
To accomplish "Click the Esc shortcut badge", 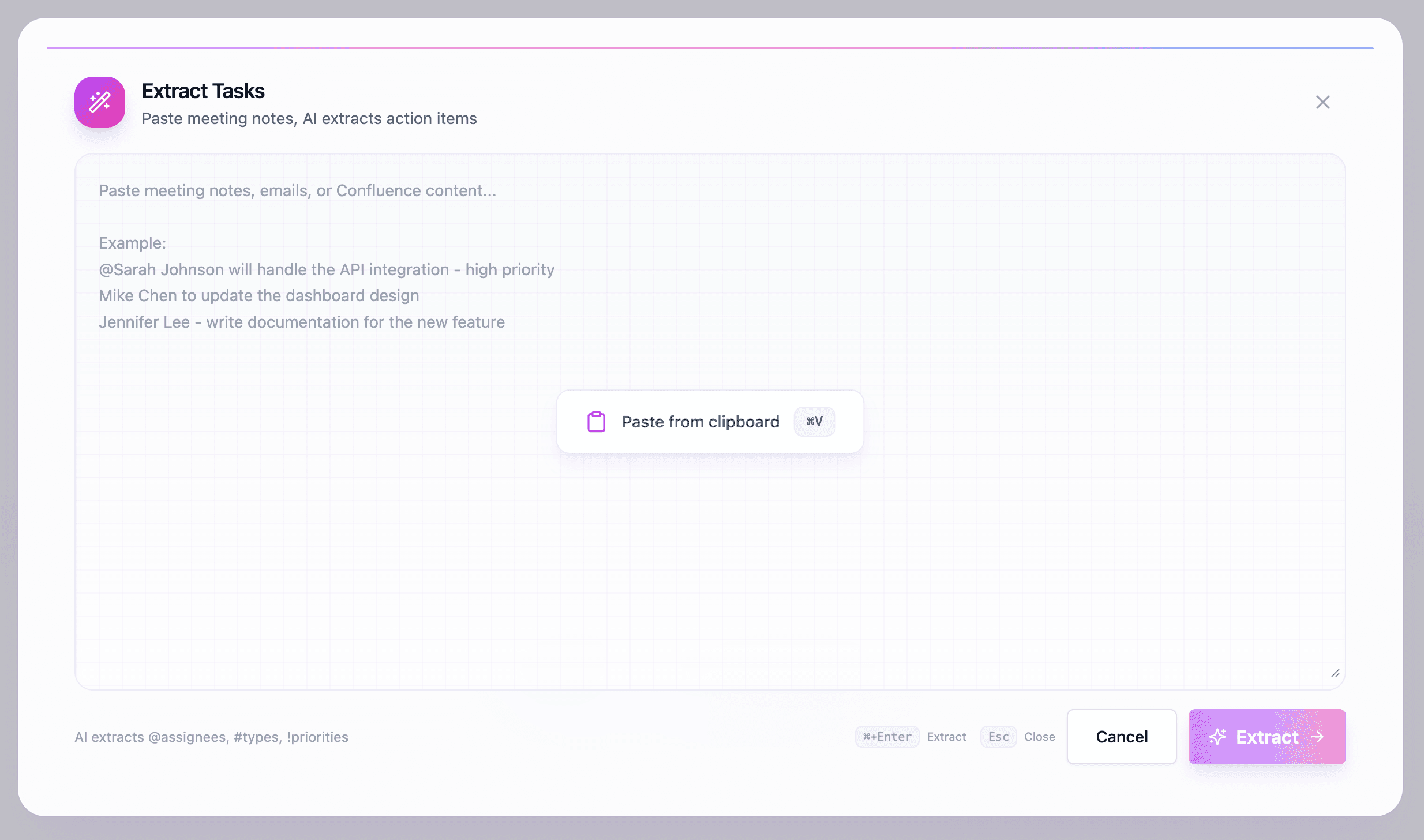I will click(998, 737).
